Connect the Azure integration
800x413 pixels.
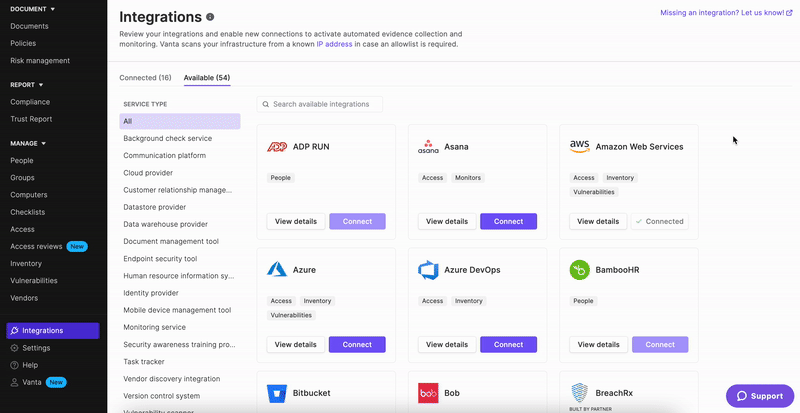coord(357,345)
